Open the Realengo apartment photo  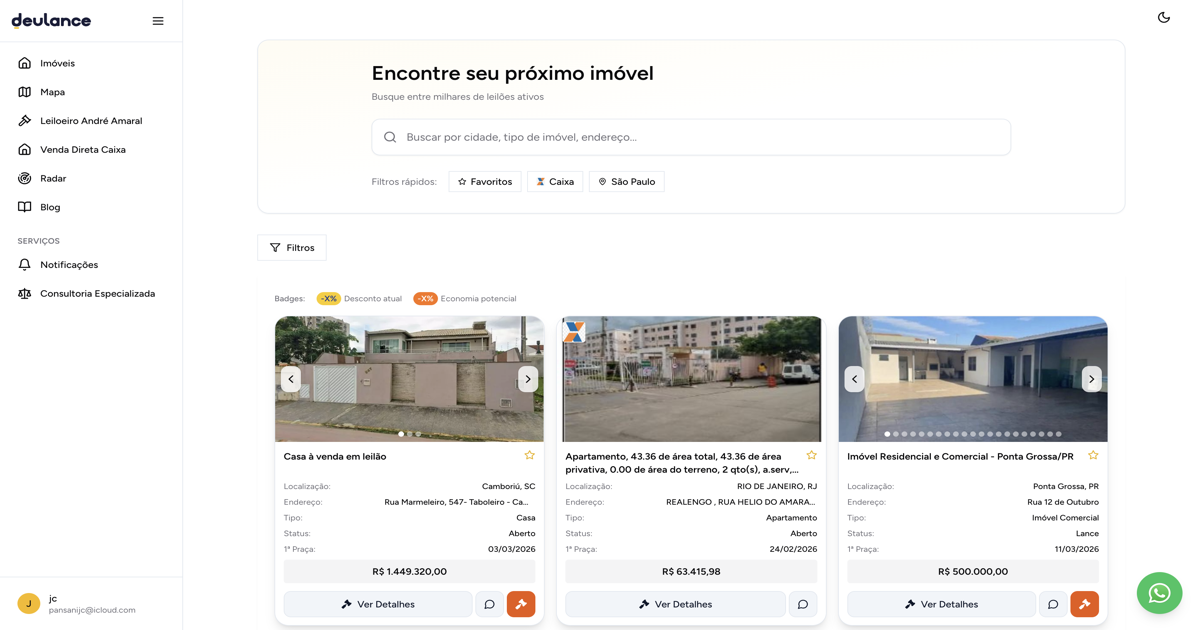[691, 379]
